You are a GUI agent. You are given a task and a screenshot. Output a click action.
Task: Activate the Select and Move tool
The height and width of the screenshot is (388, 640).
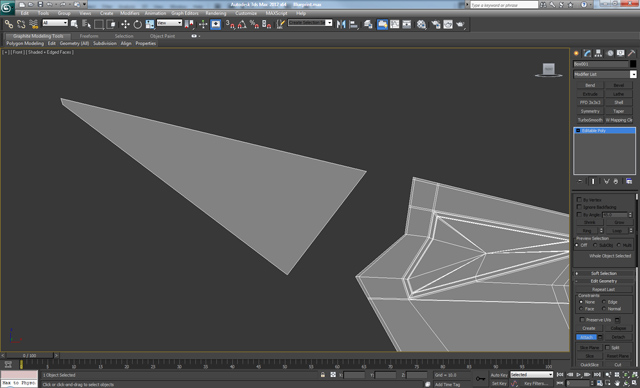pyautogui.click(x=125, y=24)
